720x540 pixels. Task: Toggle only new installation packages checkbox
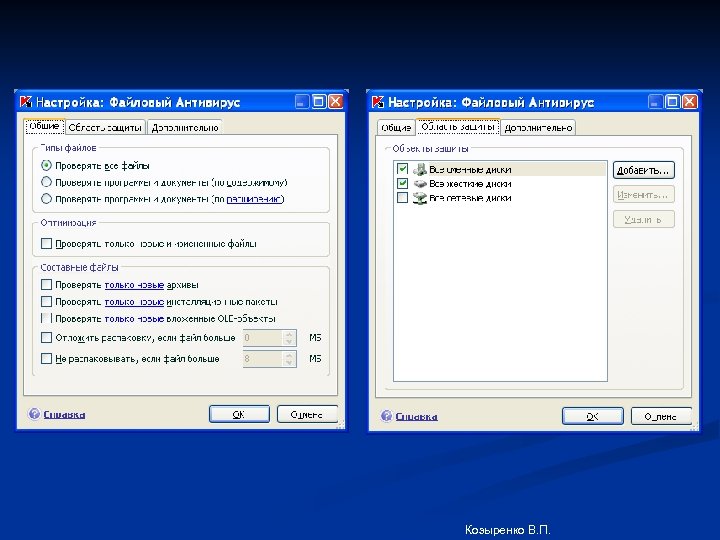coord(46,302)
